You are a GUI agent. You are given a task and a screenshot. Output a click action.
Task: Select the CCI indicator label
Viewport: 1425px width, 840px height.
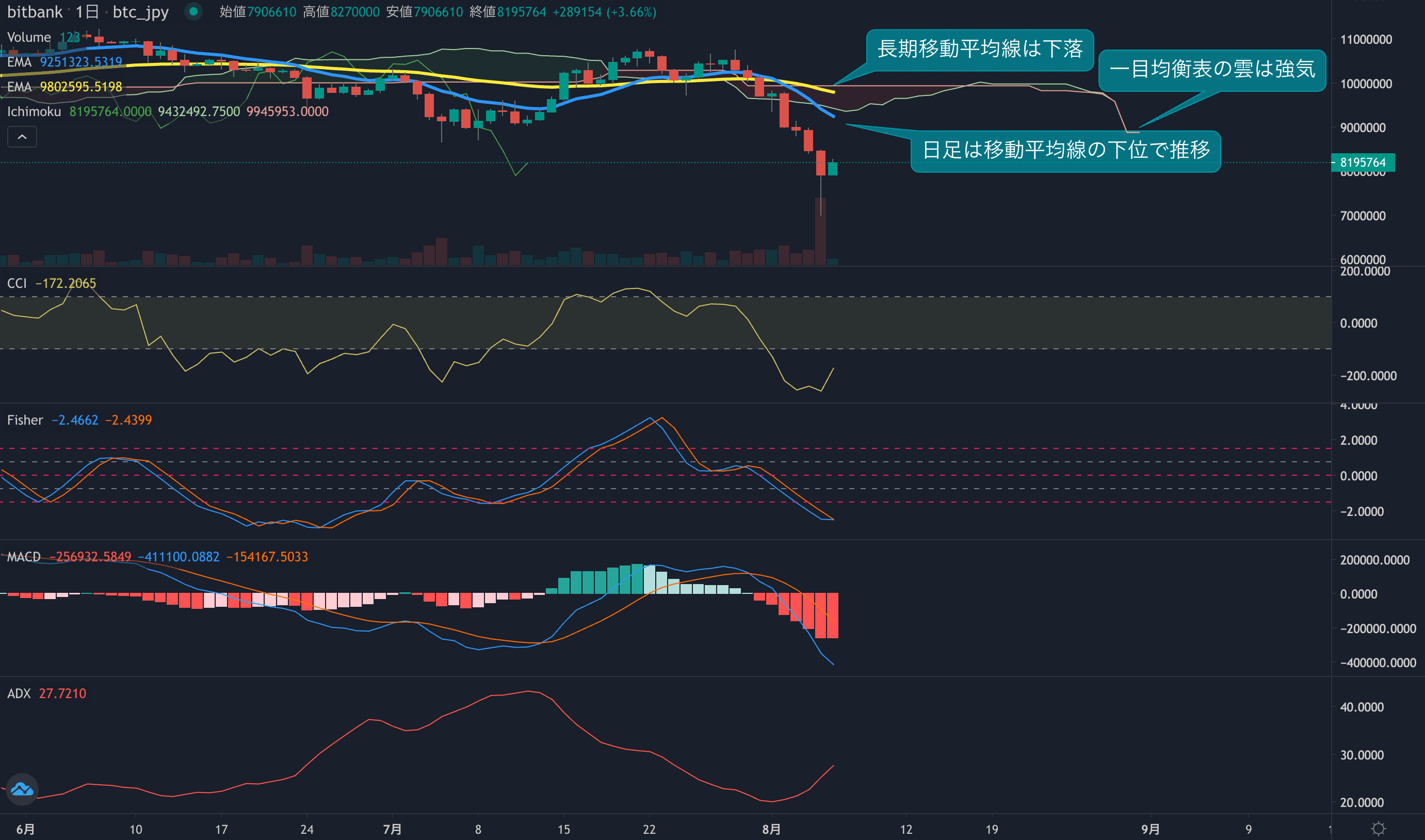pos(17,283)
